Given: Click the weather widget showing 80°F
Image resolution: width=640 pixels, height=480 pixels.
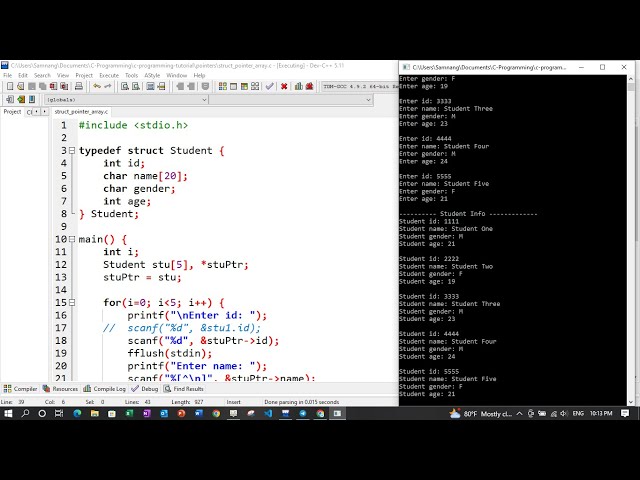Looking at the screenshot, I should click(480, 413).
